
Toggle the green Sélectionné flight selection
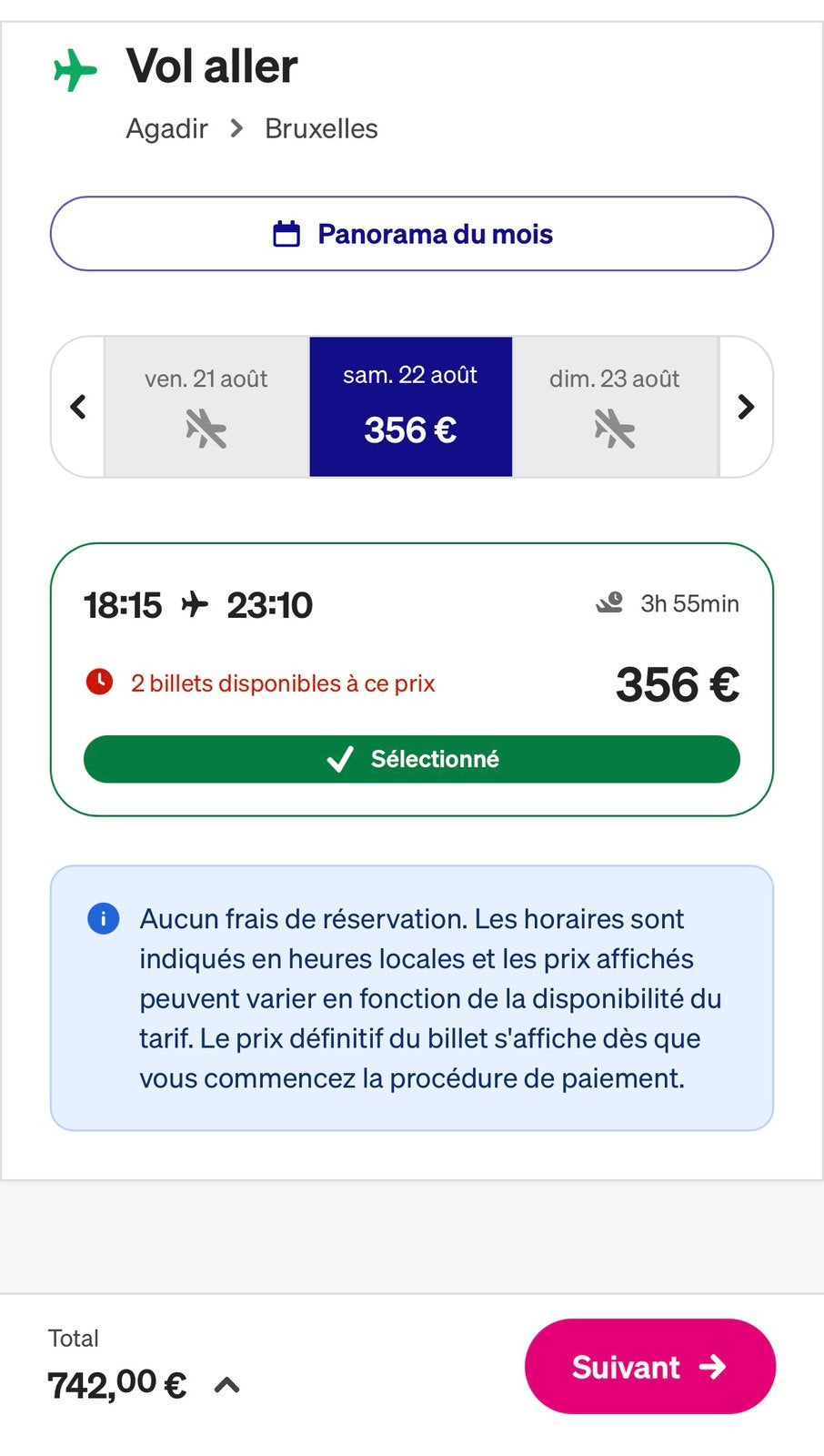[x=412, y=759]
